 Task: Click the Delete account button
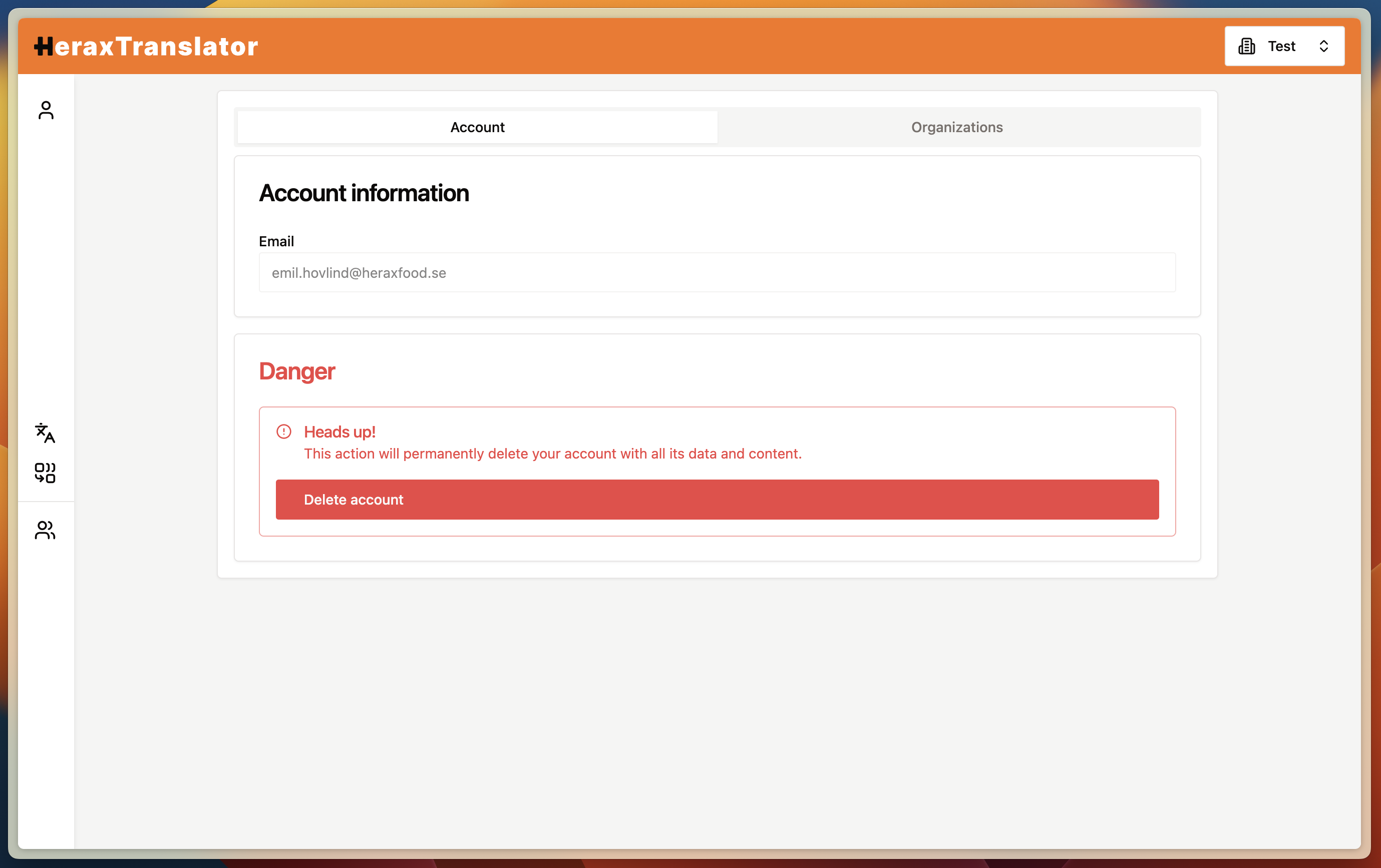pos(718,500)
